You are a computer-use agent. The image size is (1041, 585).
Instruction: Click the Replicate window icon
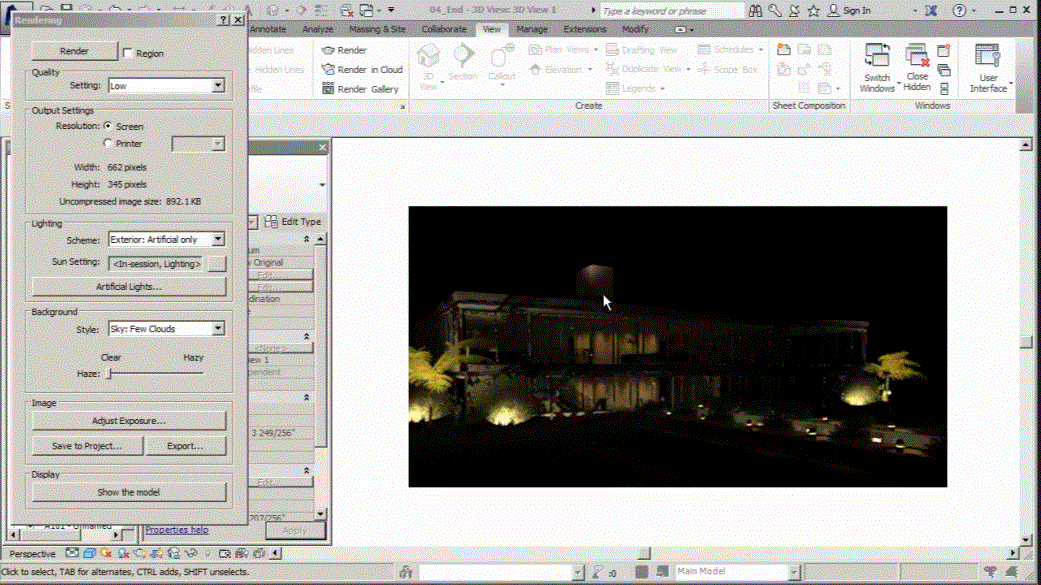pyautogui.click(x=944, y=50)
